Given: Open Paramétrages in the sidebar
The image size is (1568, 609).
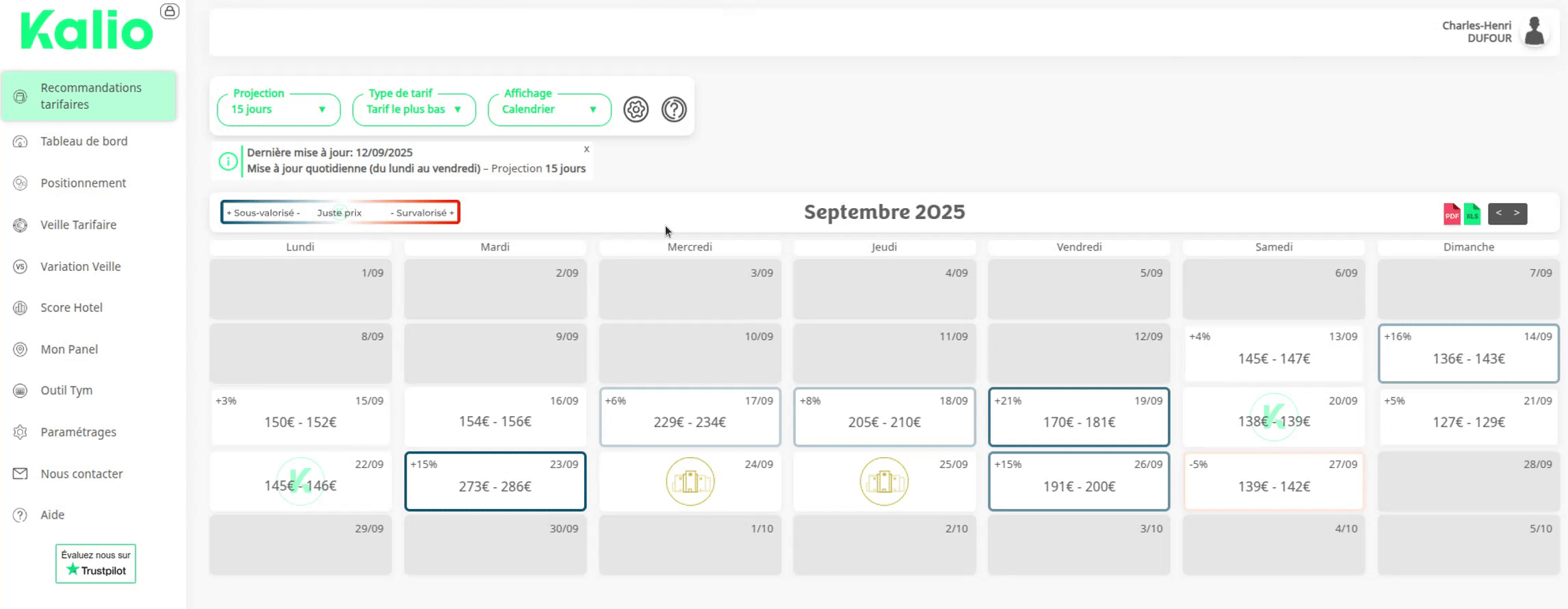Looking at the screenshot, I should [x=78, y=432].
